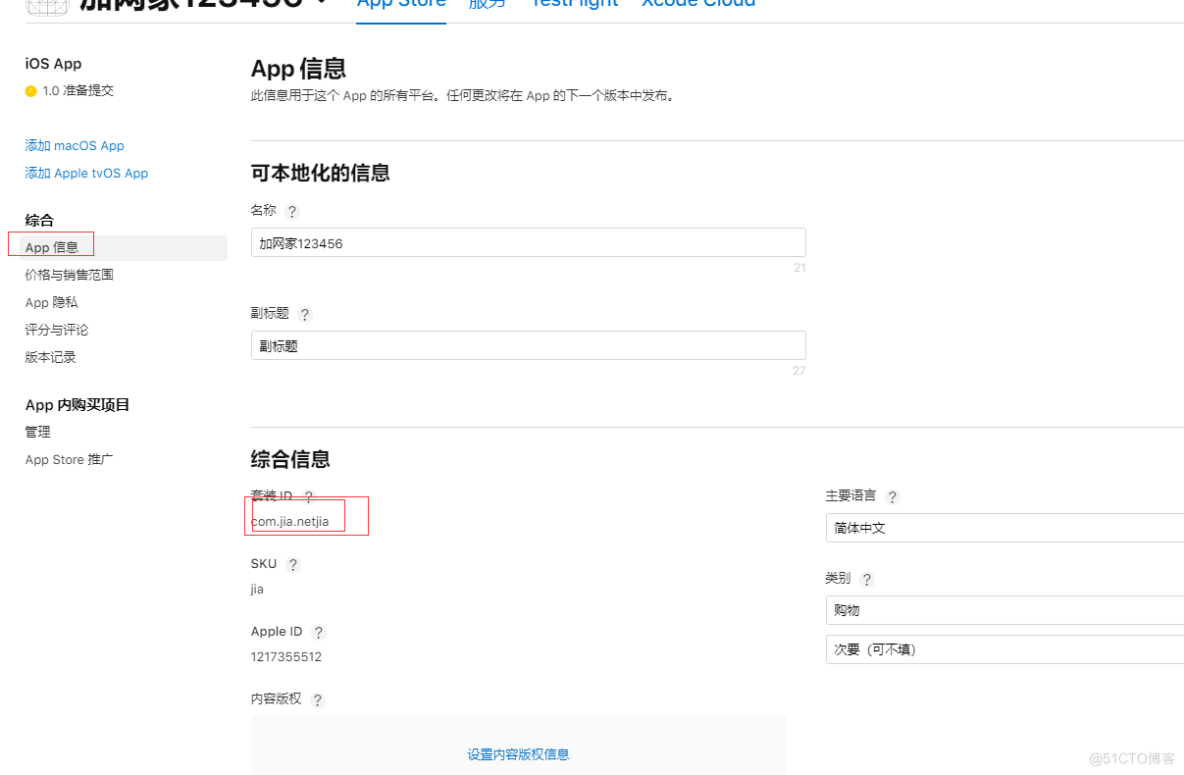Viewport: 1184px width, 775px height.
Task: Open 版本记录 in the sidebar
Action: point(51,357)
